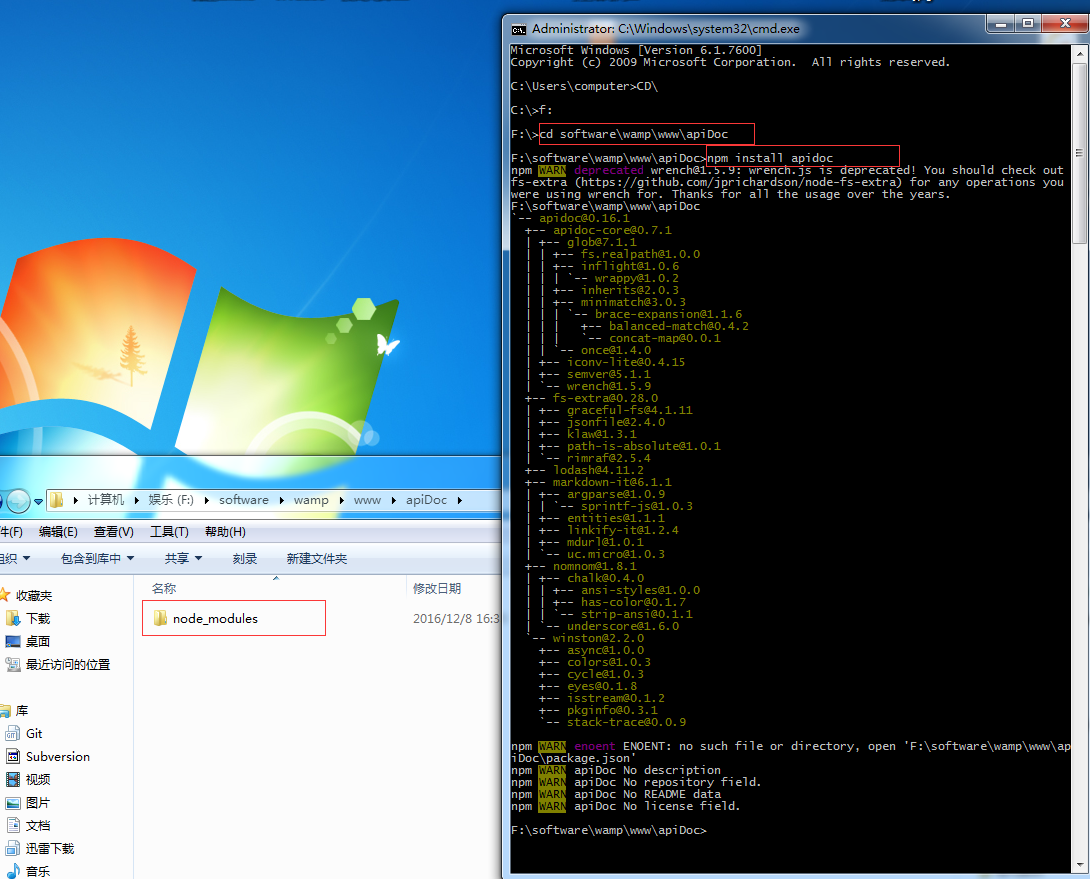Click www breadcrumb segment
The width and height of the screenshot is (1090, 879).
click(x=368, y=500)
